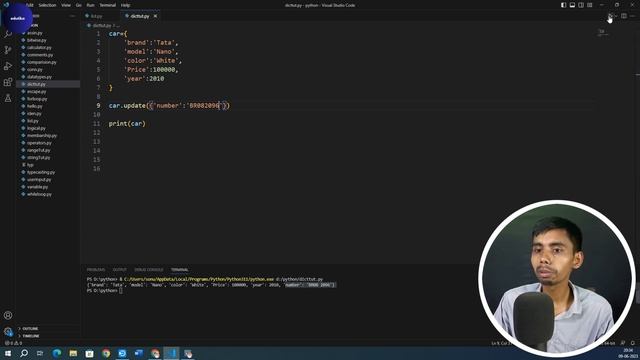640x360 pixels.
Task: Run the Python file with play button
Action: (610, 16)
